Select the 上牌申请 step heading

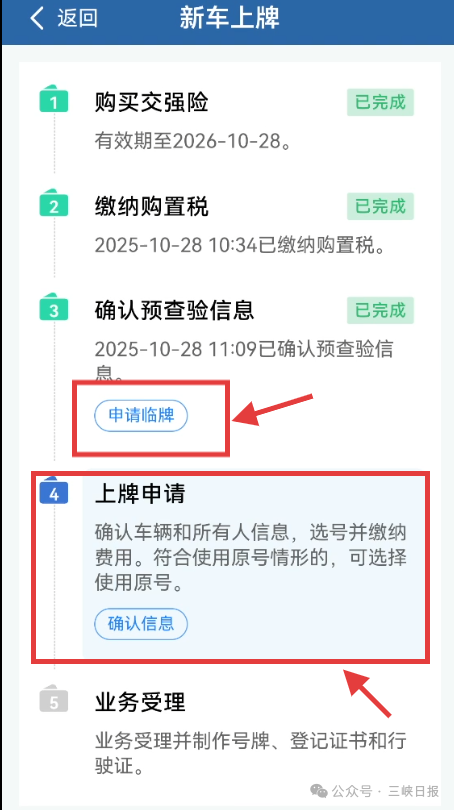coord(140,494)
